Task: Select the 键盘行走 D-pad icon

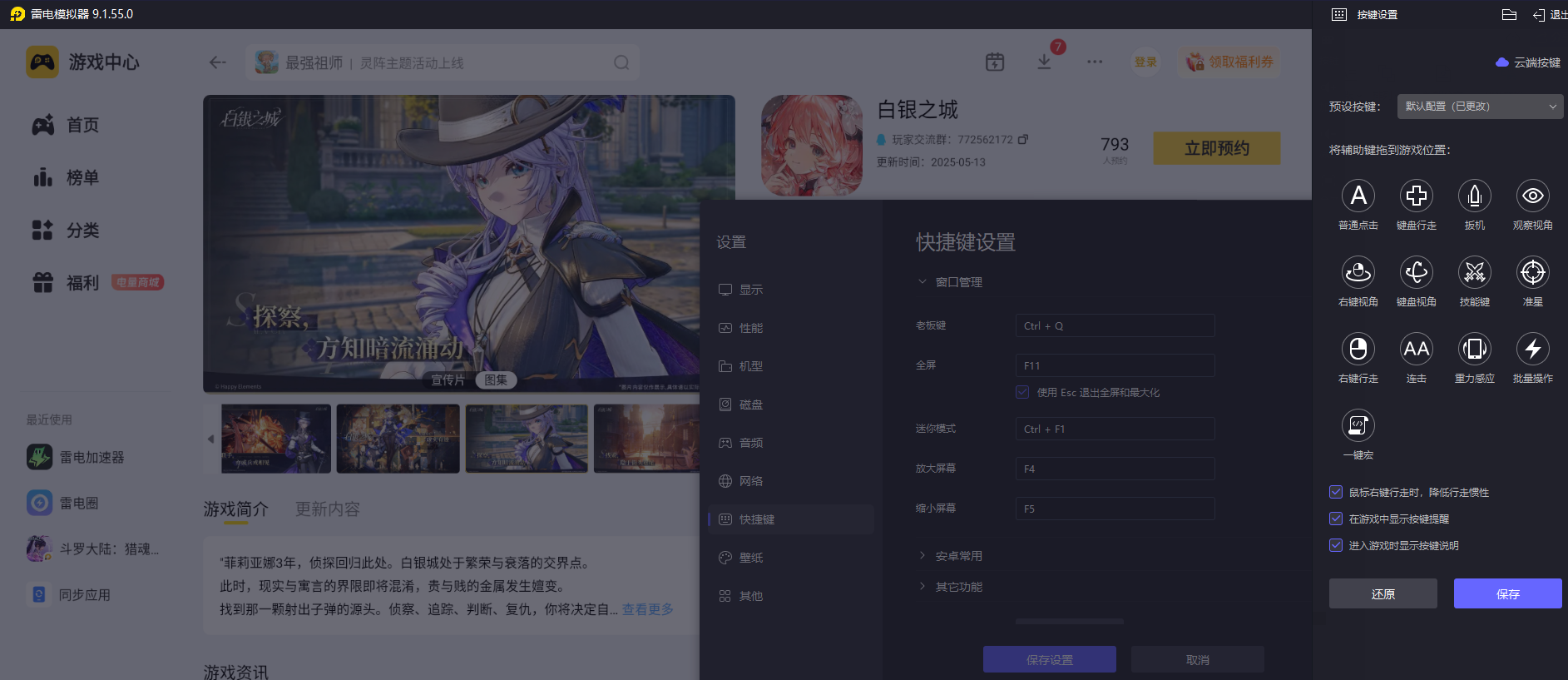Action: point(1417,196)
